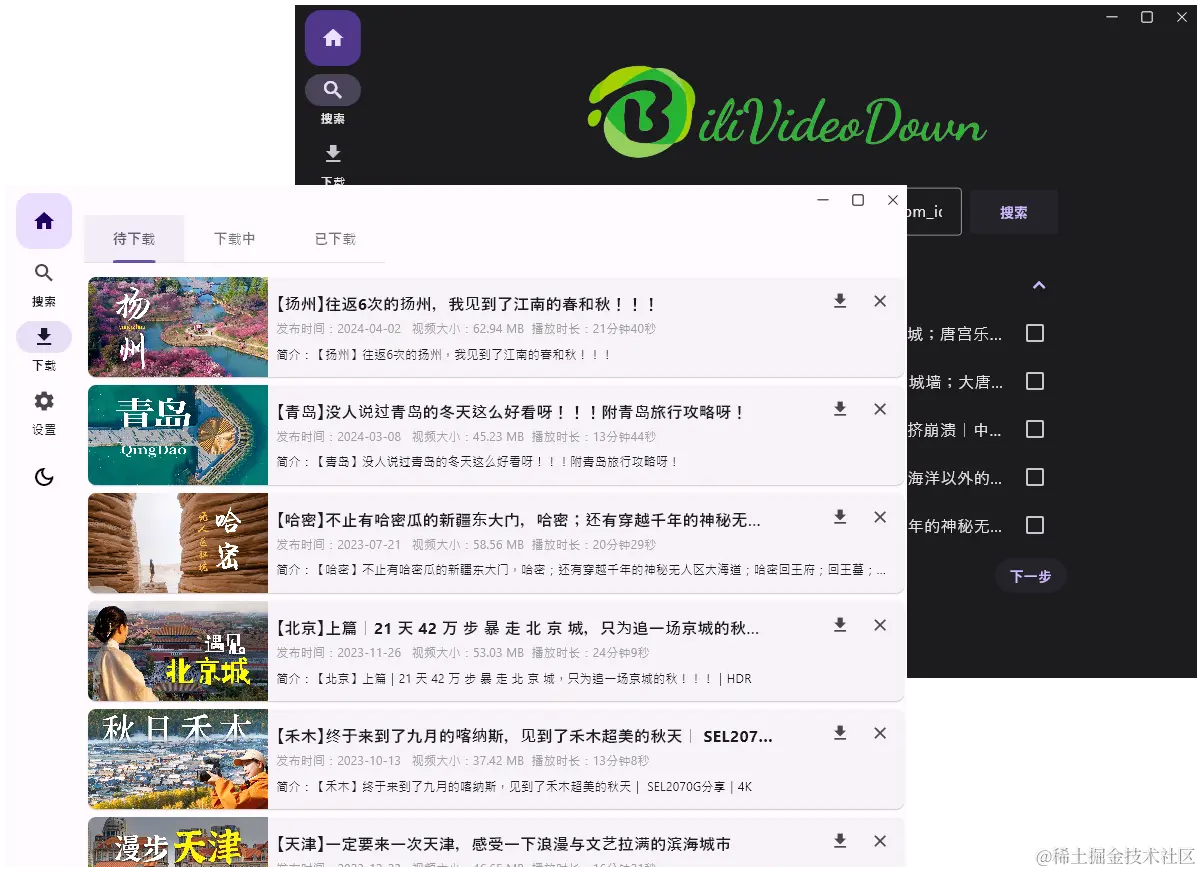Click 发布时间：2024-04-02 text
Image resolution: width=1202 pixels, height=873 pixels.
[339, 329]
